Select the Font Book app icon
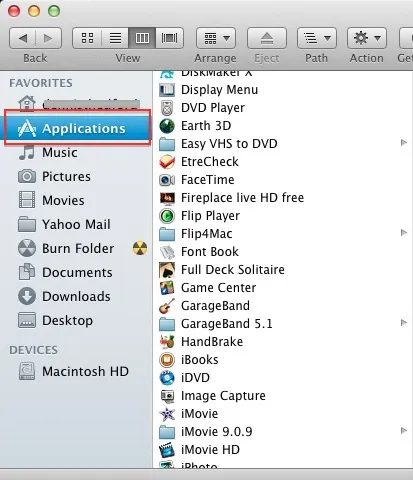 (167, 252)
